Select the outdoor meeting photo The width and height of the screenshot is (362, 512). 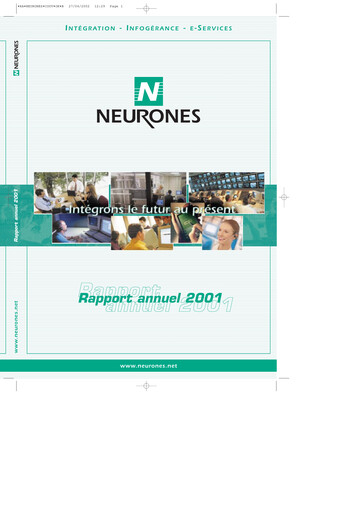tap(71, 193)
